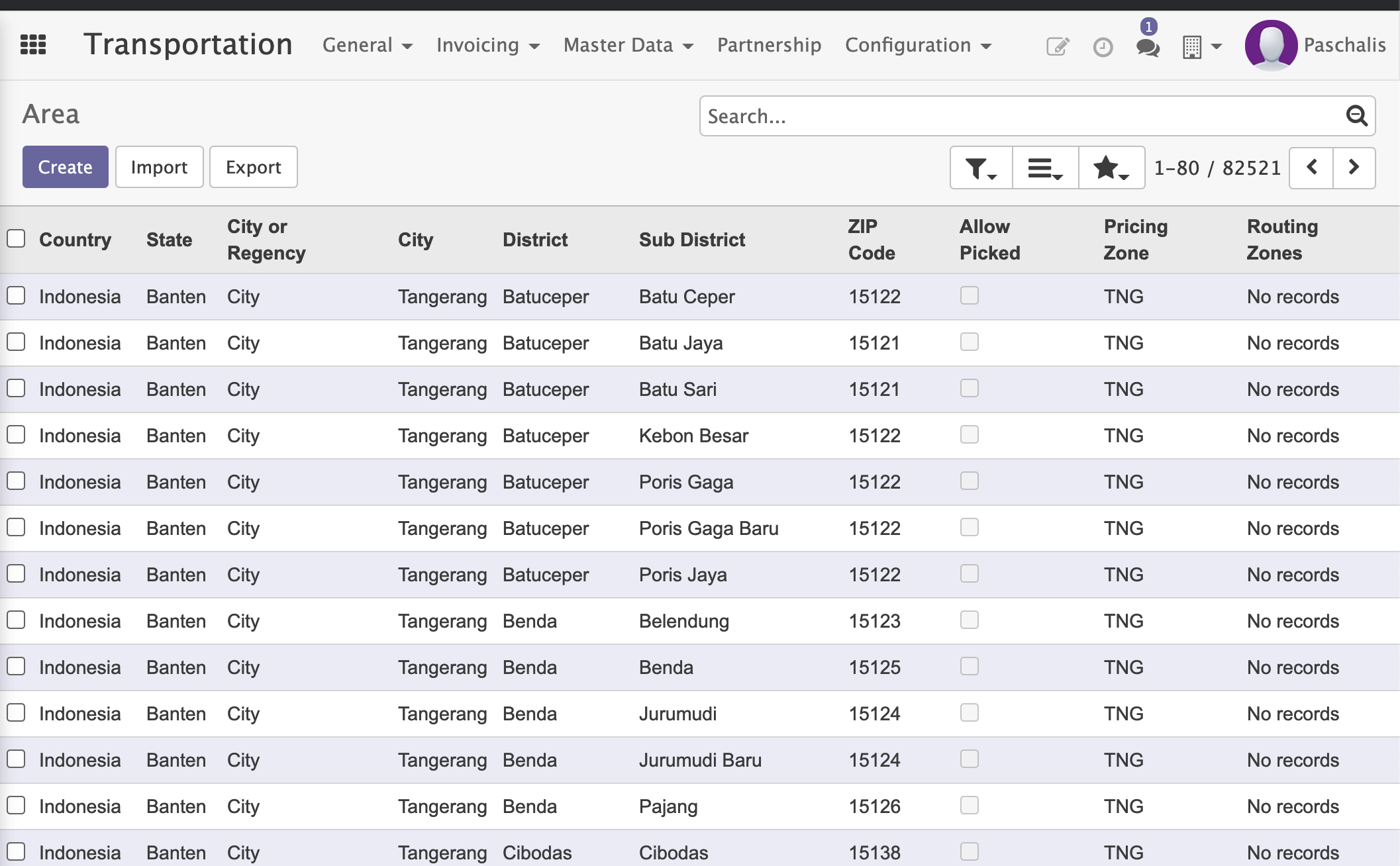Screen dimensions: 1400x866
Task: Click the Pajang sub district cell
Action: pos(668,806)
